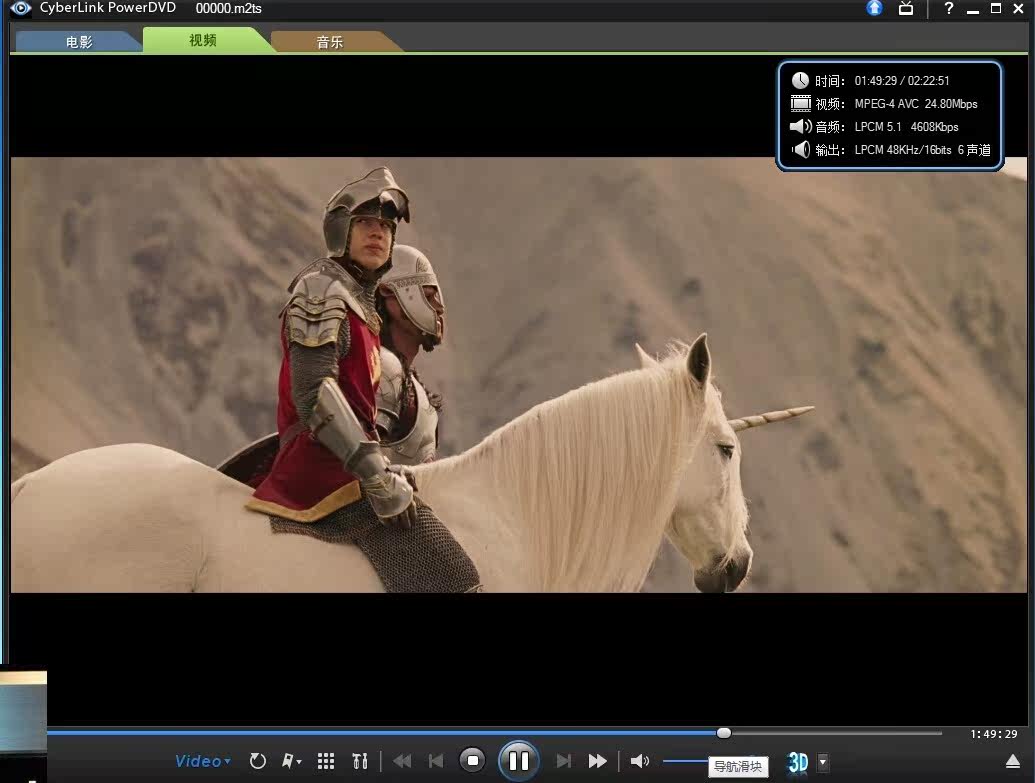Image resolution: width=1035 pixels, height=783 pixels.
Task: Click the repeat playback icon
Action: [257, 761]
